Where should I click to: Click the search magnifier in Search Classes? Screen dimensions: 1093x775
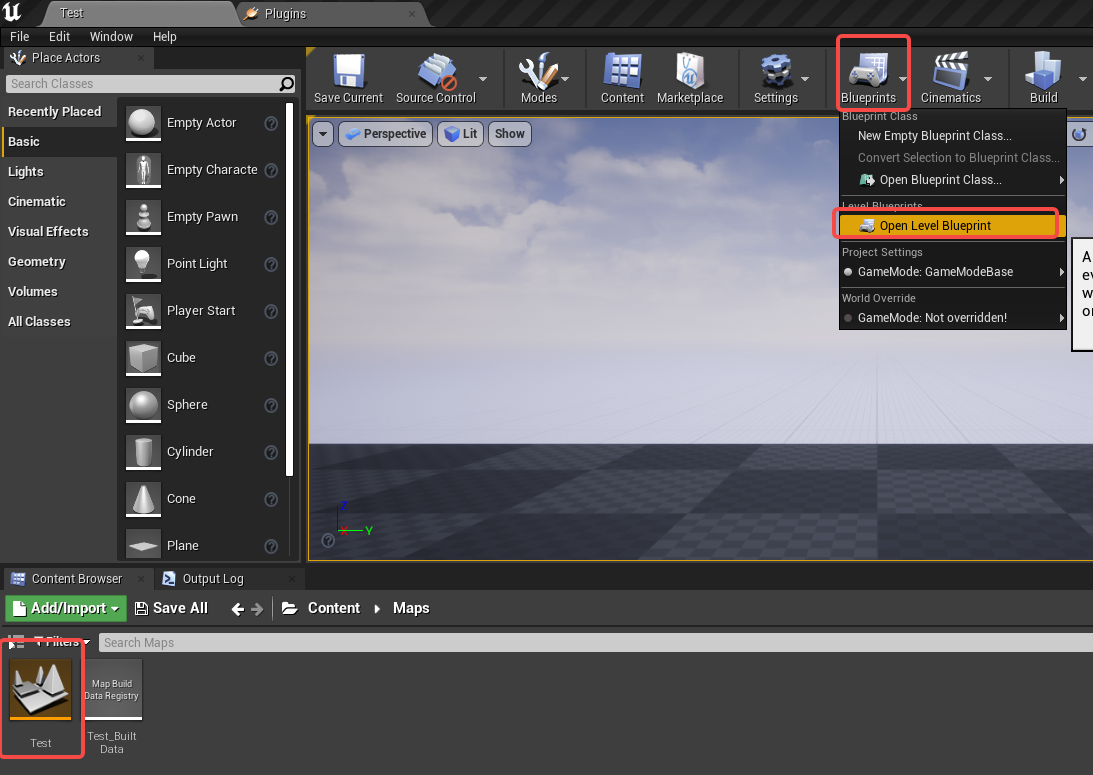pyautogui.click(x=286, y=84)
